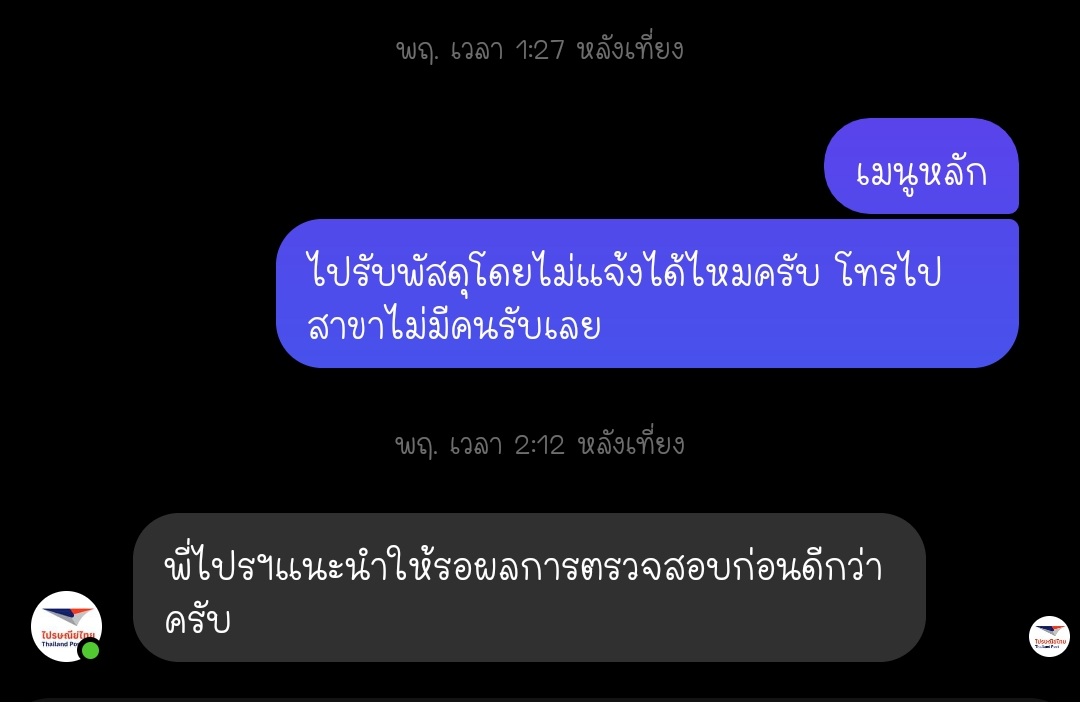The image size is (1080, 702).
Task: Click the text สาขาไม่มีคนรับเลย in purple bubble
Action: tap(454, 326)
